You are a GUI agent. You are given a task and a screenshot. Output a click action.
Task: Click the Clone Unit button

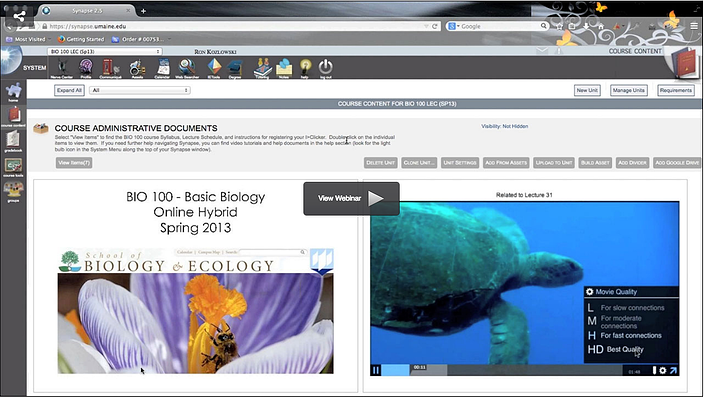(x=419, y=163)
